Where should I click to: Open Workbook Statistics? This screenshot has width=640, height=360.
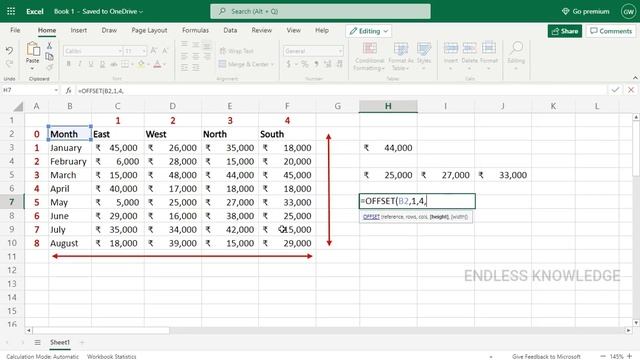pos(111,356)
